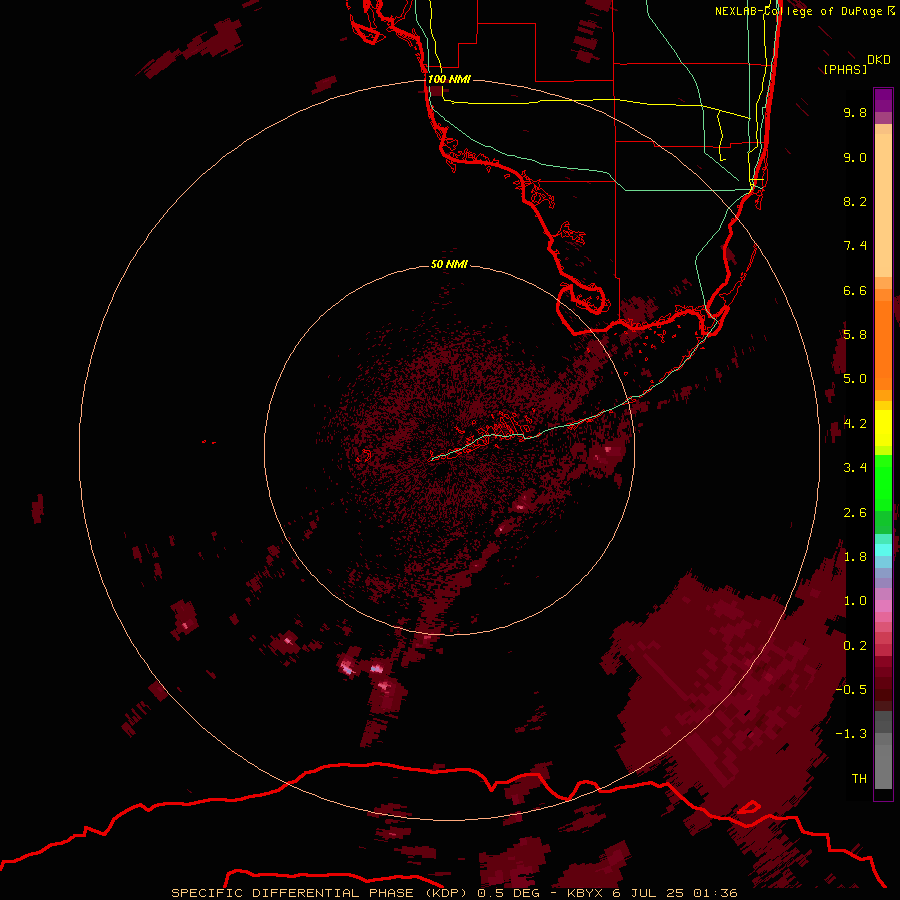Click the 0.5 DEG elevation text
Viewport: 900px width, 900px height.
[x=509, y=893]
